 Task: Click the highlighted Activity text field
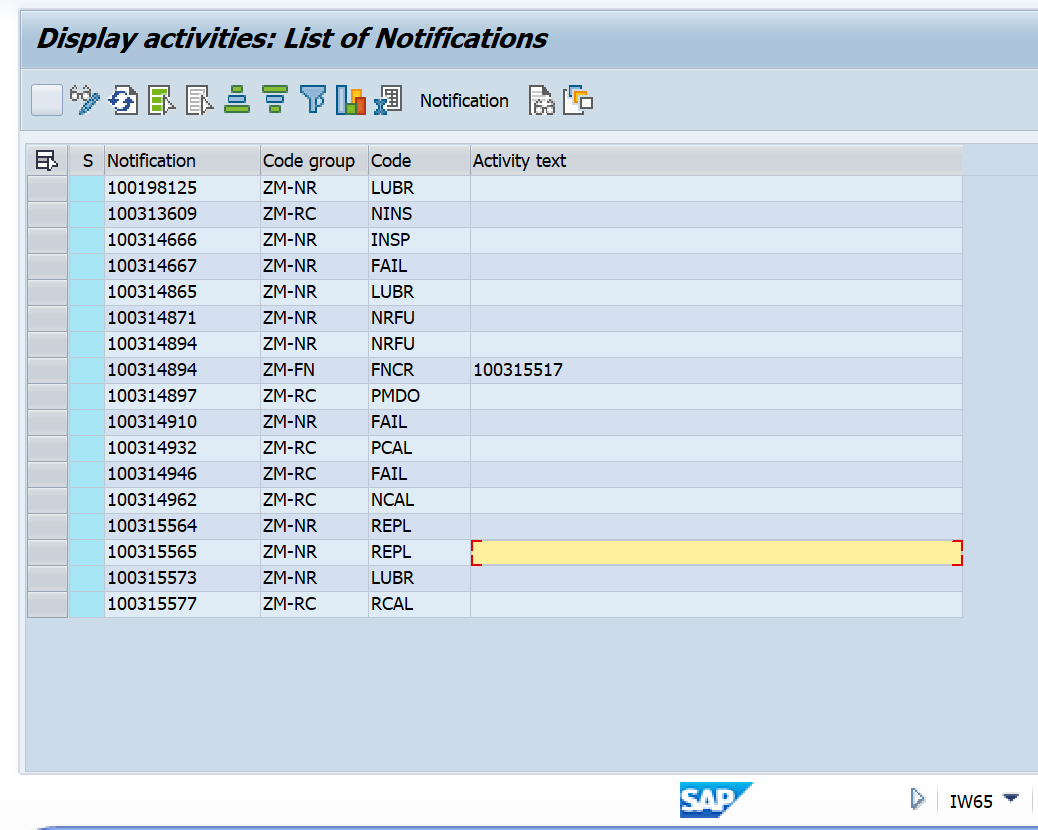click(x=716, y=551)
